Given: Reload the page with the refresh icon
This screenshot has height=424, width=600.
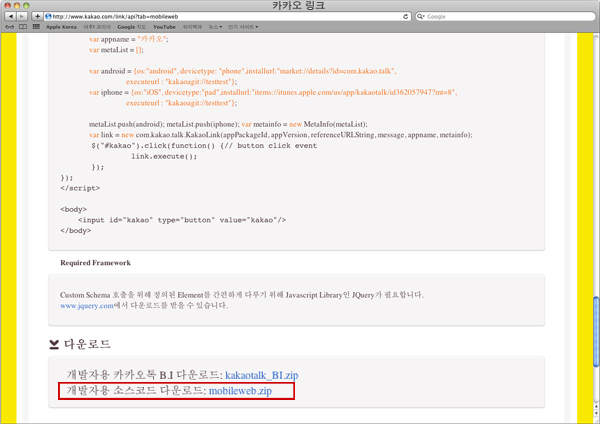Looking at the screenshot, I should (x=405, y=16).
